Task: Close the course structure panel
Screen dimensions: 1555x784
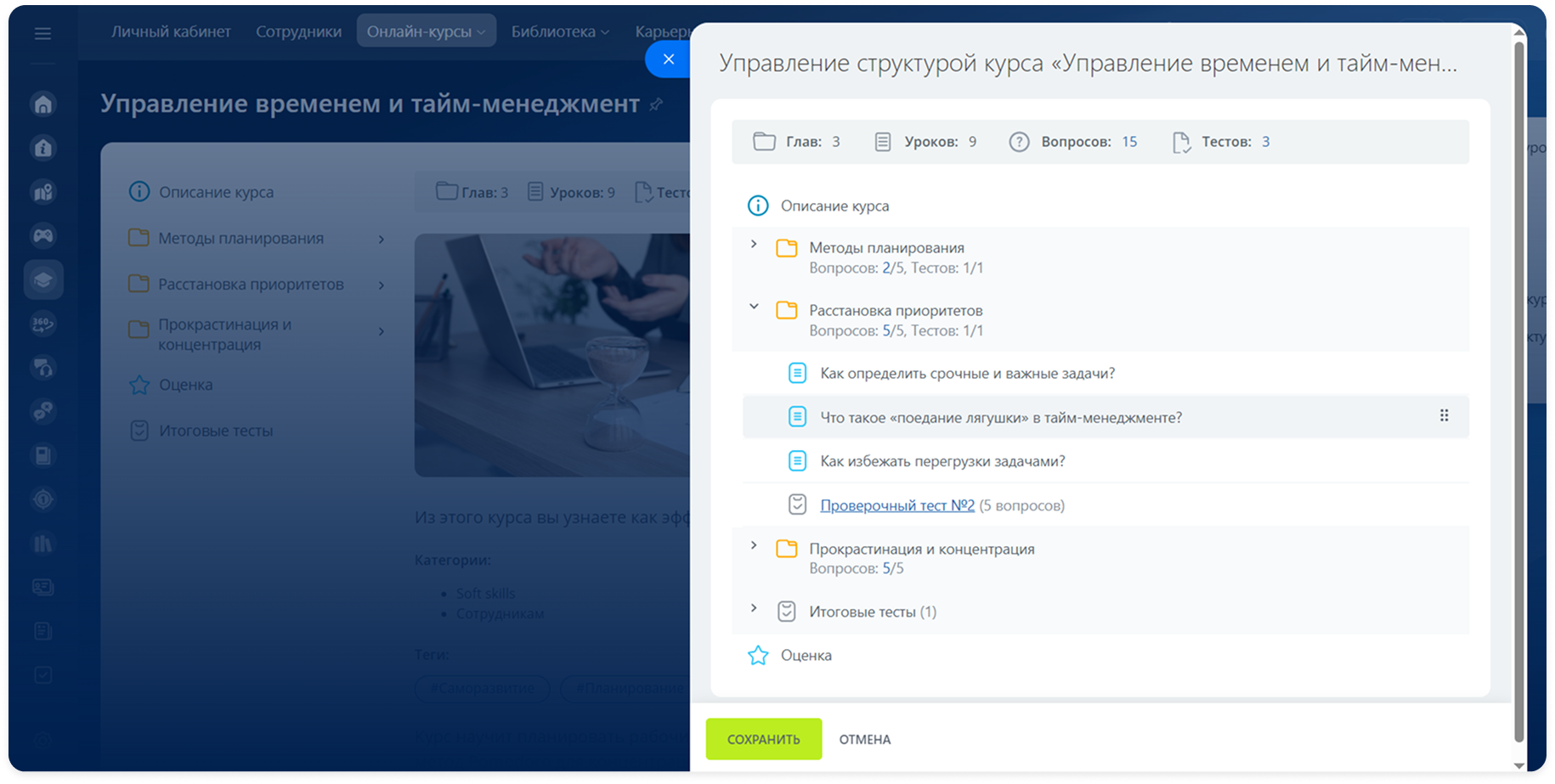Action: click(x=669, y=59)
